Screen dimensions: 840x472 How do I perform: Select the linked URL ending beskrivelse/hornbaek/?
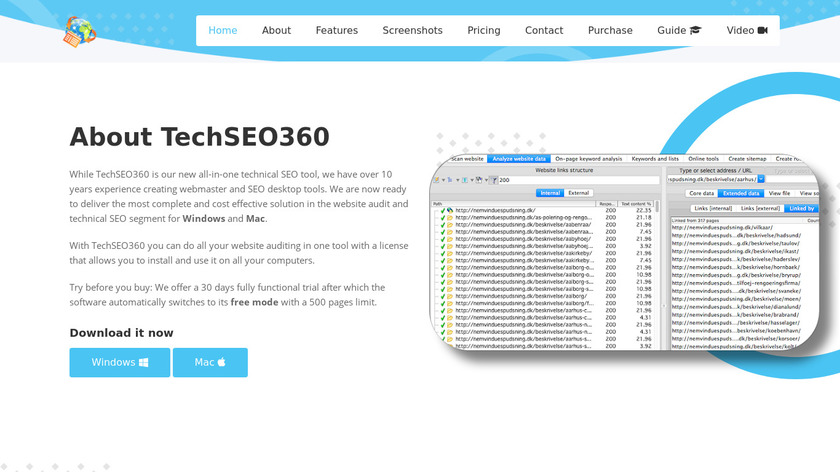pyautogui.click(x=736, y=267)
